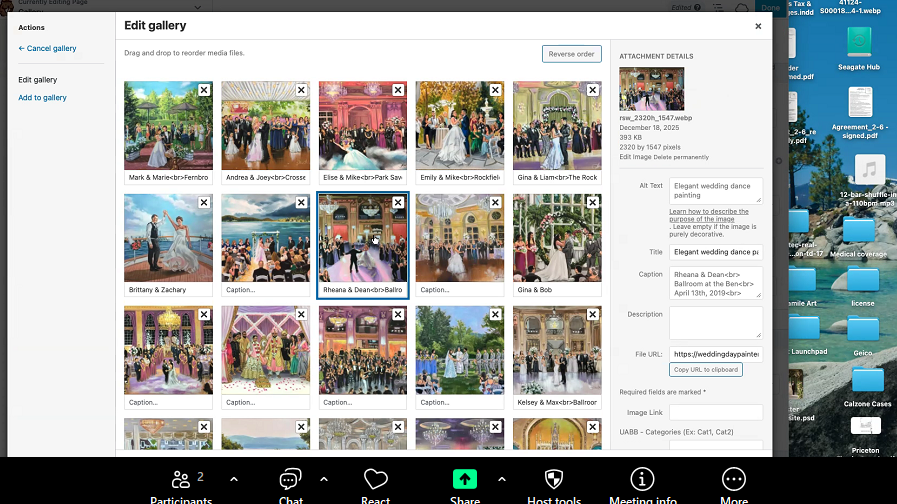This screenshot has height=504, width=897.
Task: Expand the Share options chevron
Action: 501,479
